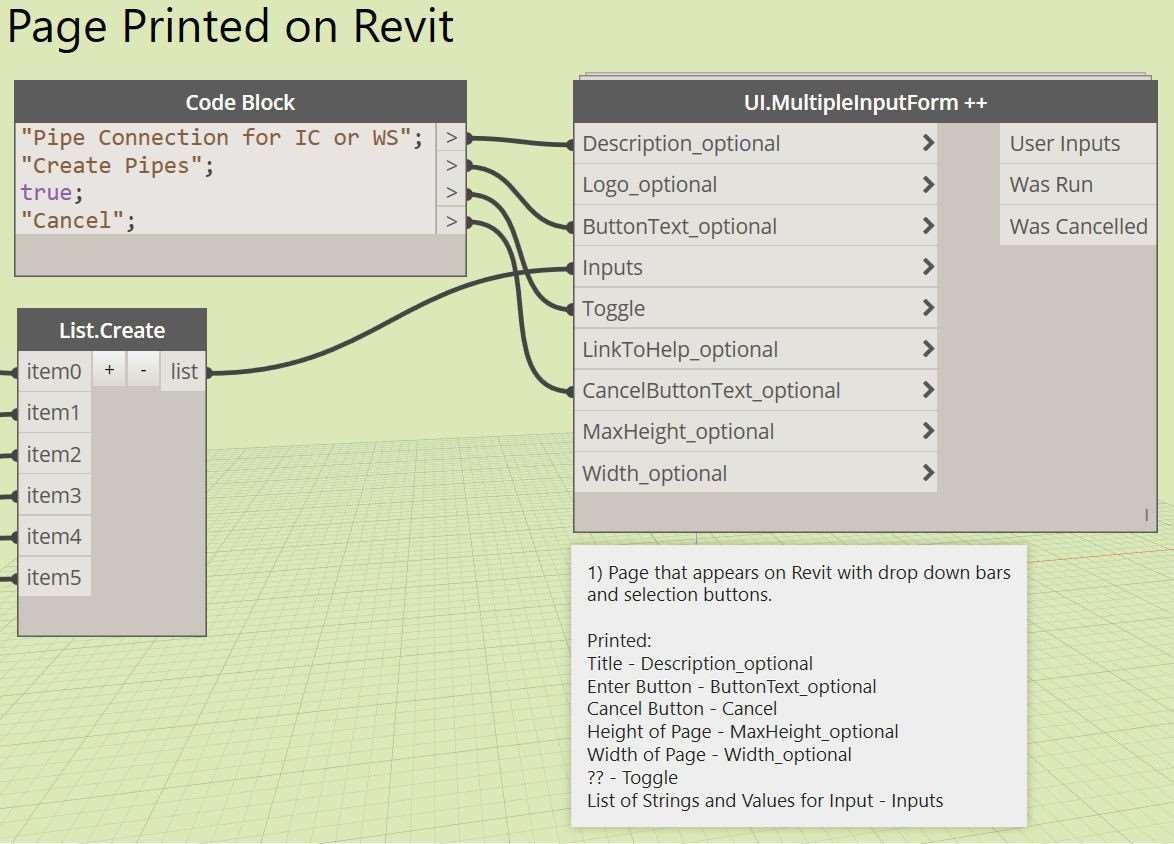
Task: Click output arrow for "Create Pipes" line
Action: click(x=451, y=166)
